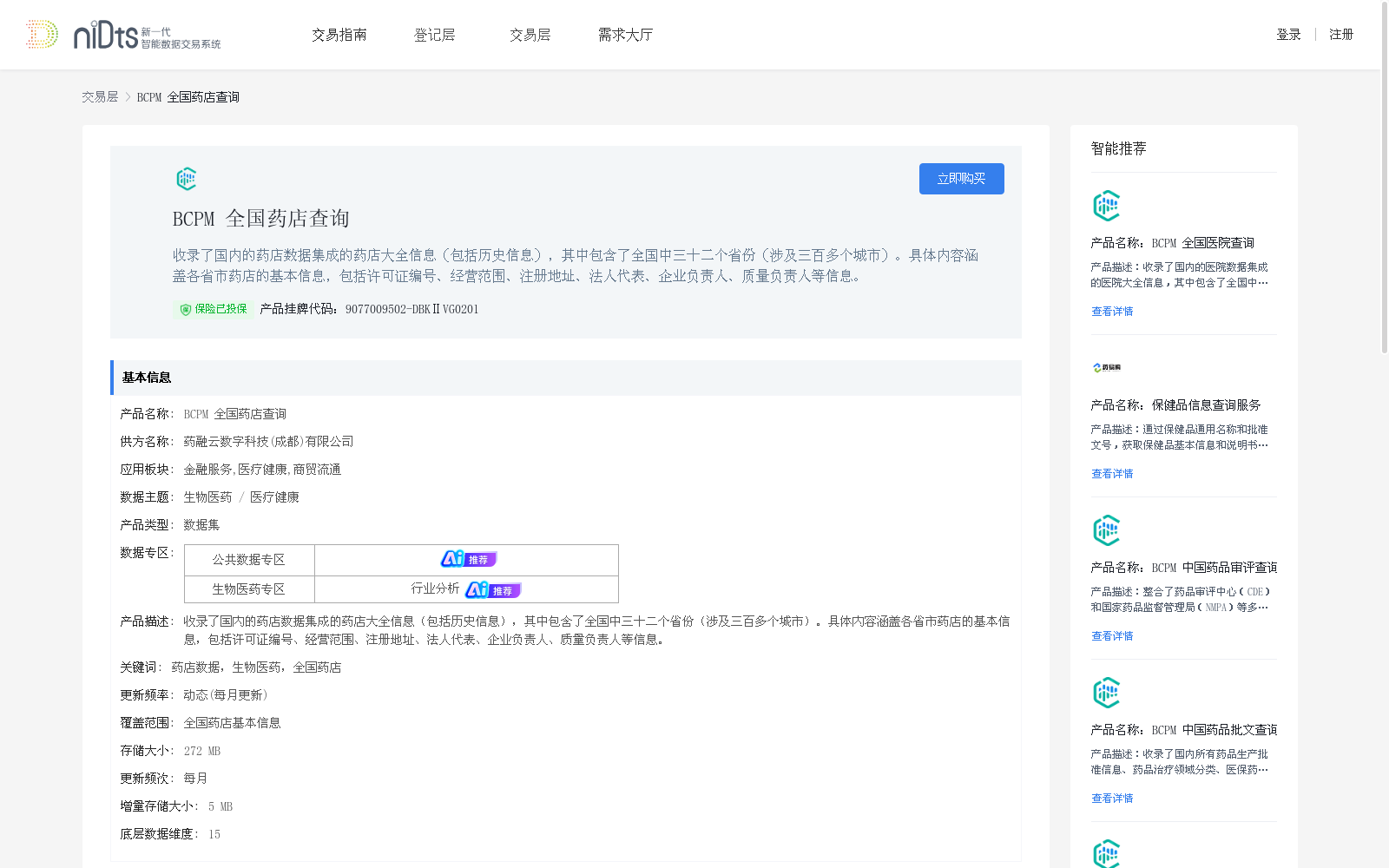Open 查看详情 for 中国药品批文查询
Viewport: 1389px width, 868px height.
tap(1112, 799)
